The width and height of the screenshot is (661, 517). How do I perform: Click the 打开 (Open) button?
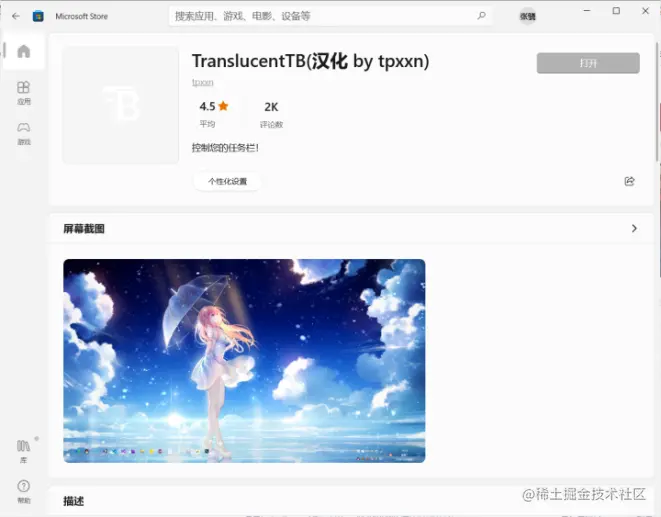(x=588, y=63)
